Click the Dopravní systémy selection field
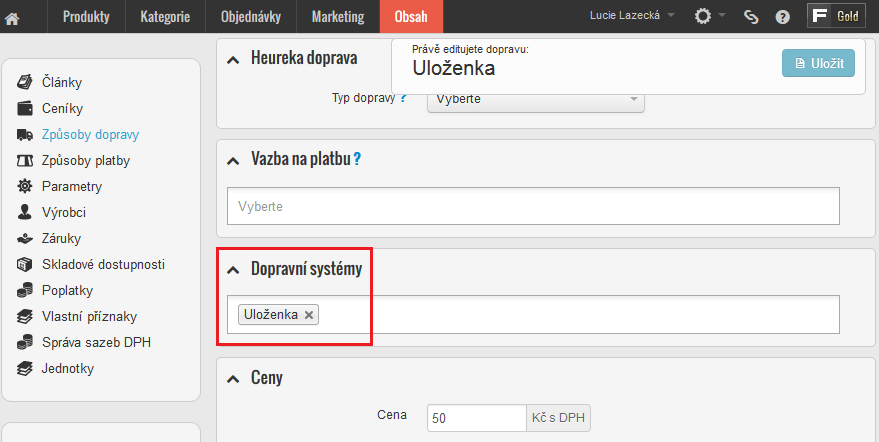 tap(533, 314)
